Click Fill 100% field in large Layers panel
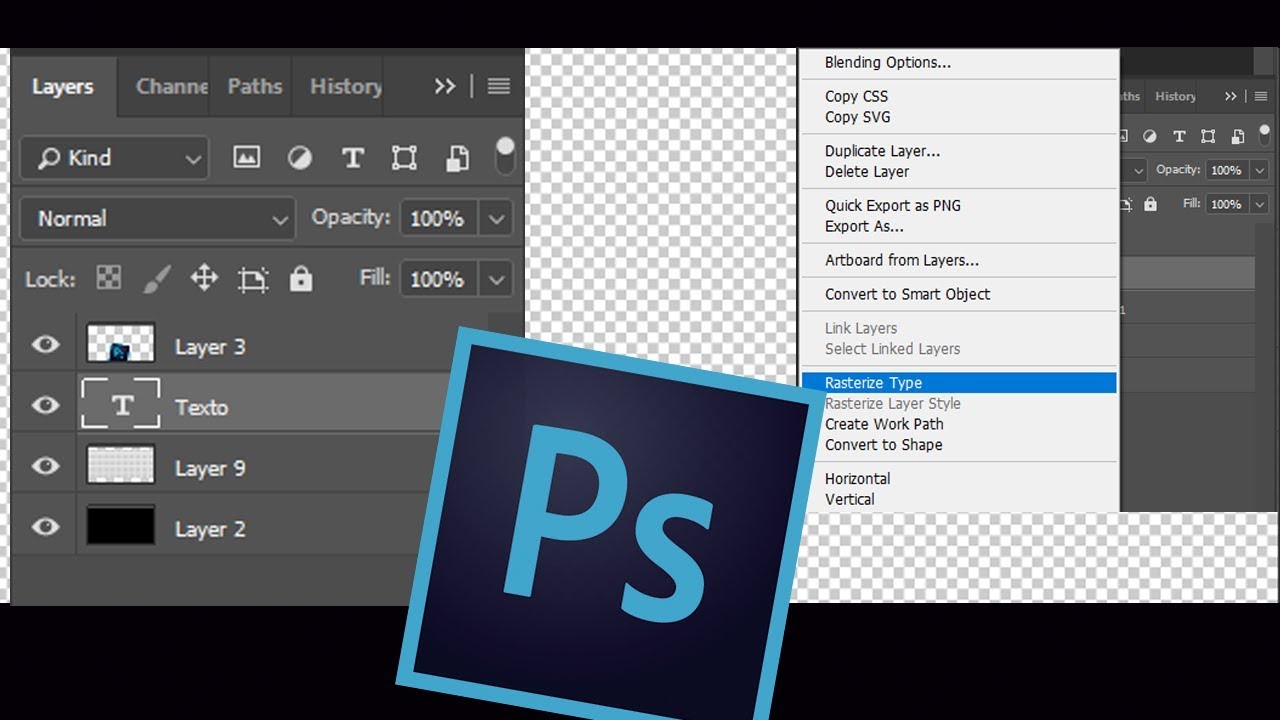Screen dimensions: 1280x720 tap(439, 279)
